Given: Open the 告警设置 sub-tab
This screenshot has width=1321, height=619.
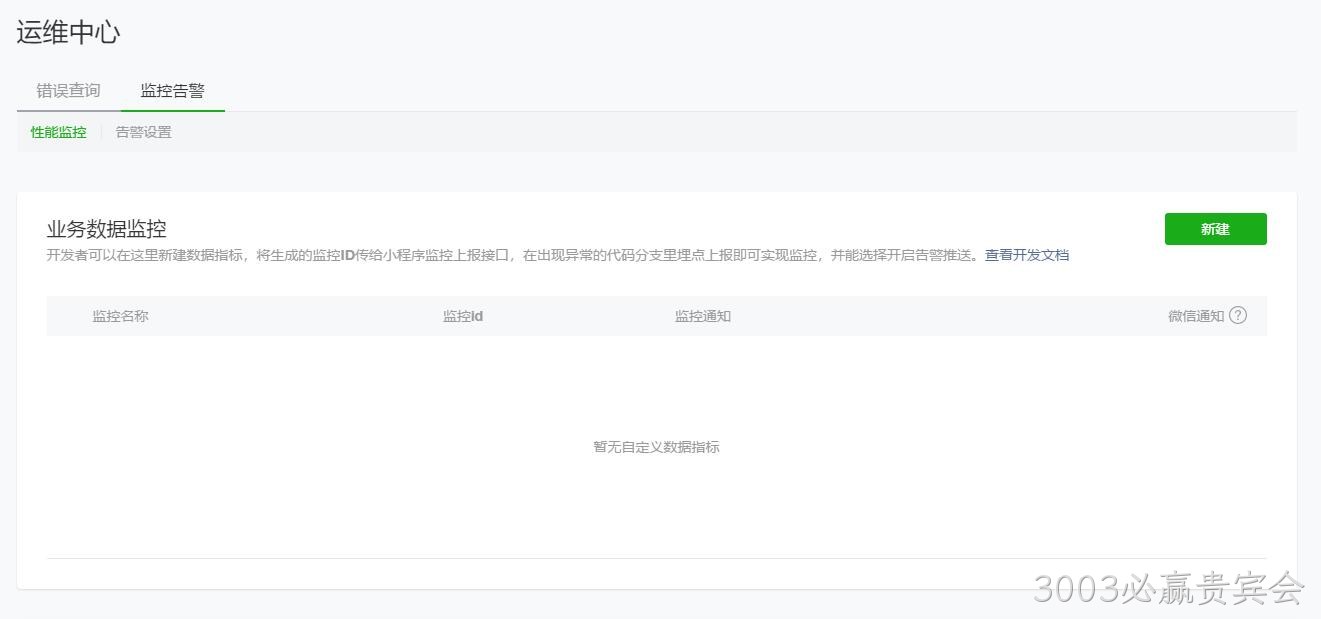Looking at the screenshot, I should (x=144, y=132).
